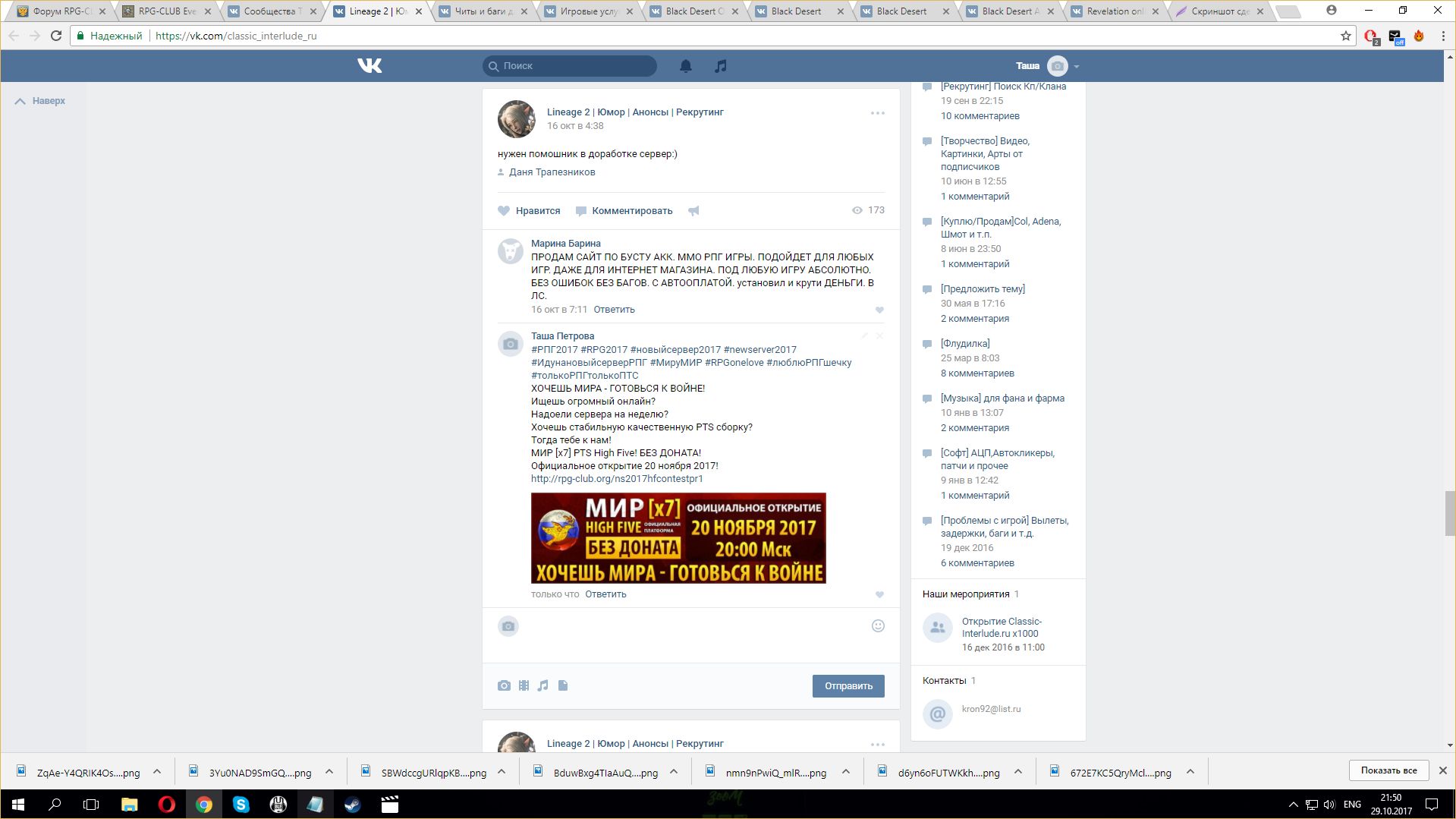Expand the Таша account dropdown arrow
The image size is (1456, 819).
tap(1077, 67)
